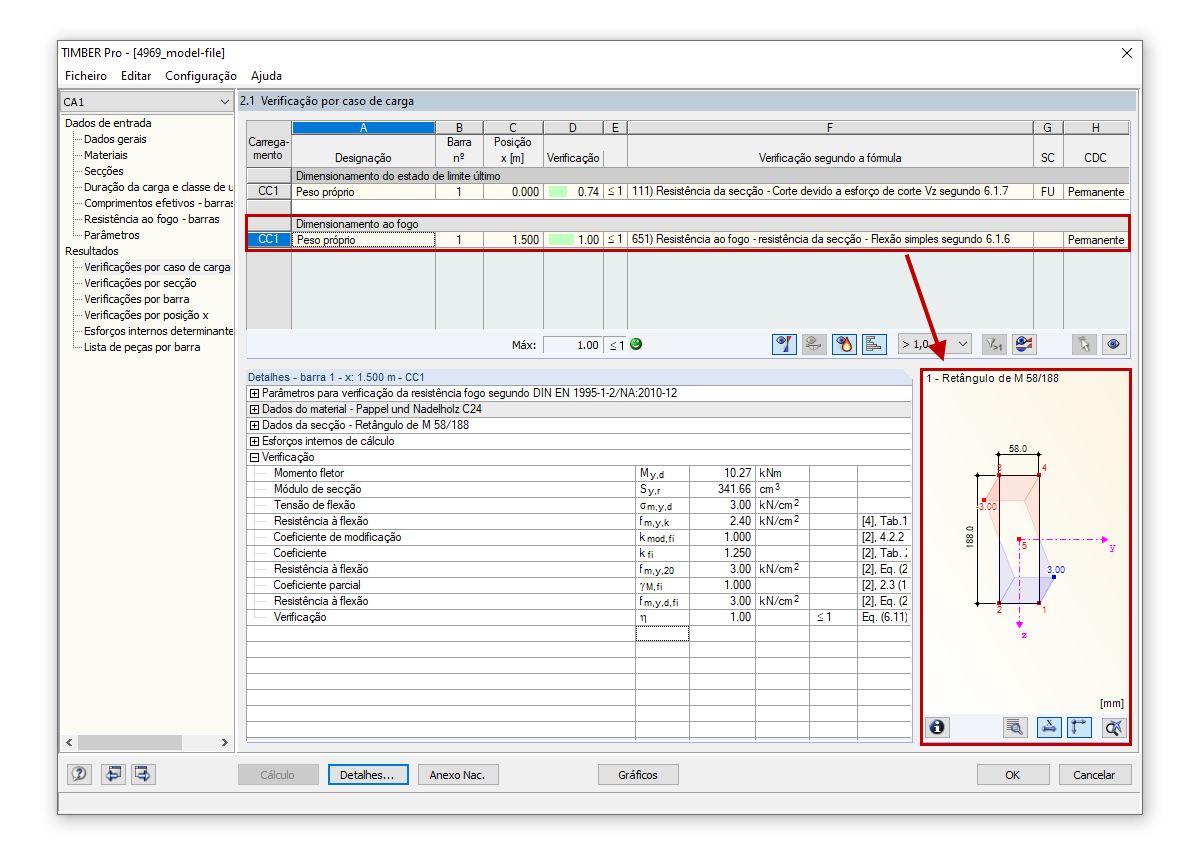Select Secções in the navigator tree

(x=104, y=171)
